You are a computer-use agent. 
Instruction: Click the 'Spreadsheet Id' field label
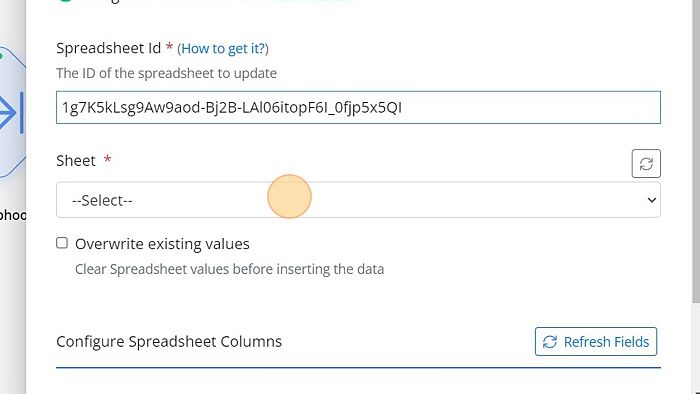pyautogui.click(x=108, y=48)
